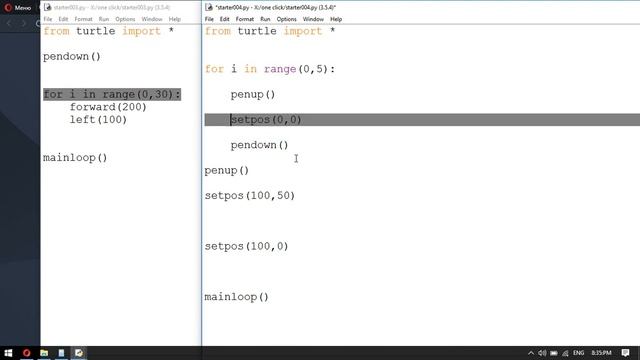Switch the ENG input language indicator

point(578,353)
